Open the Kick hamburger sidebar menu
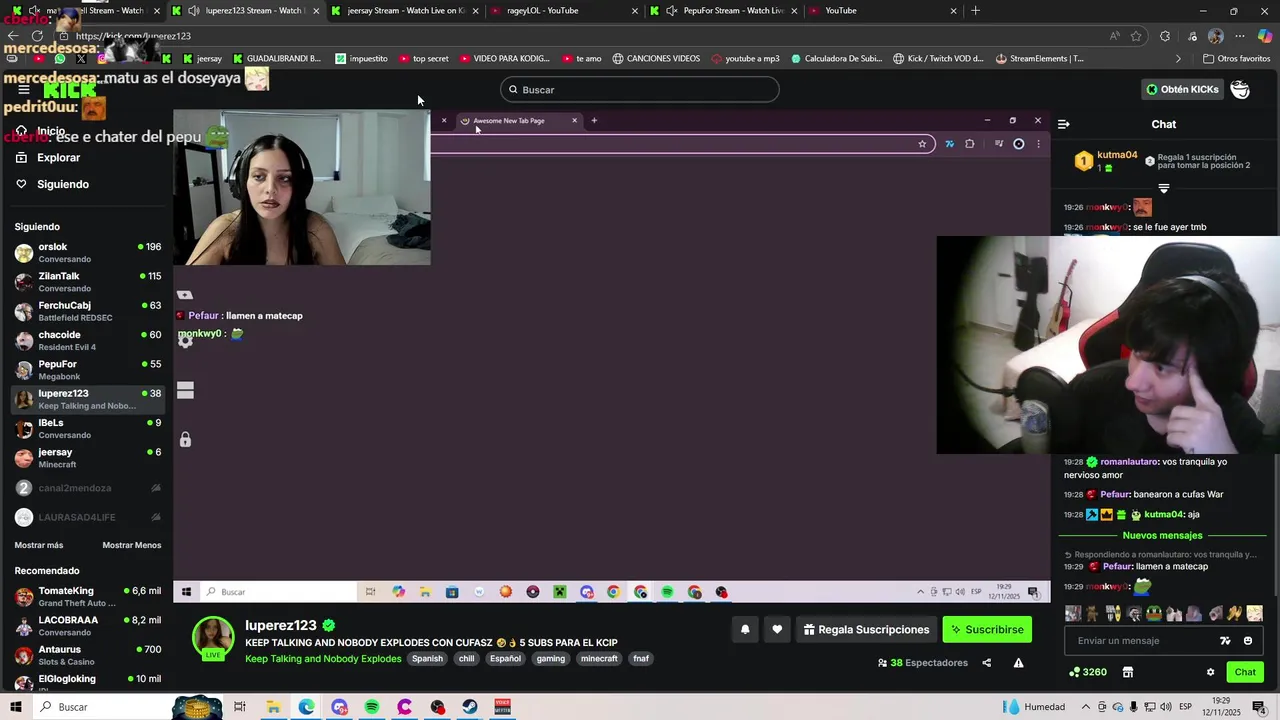The height and width of the screenshot is (720, 1280). pos(24,90)
